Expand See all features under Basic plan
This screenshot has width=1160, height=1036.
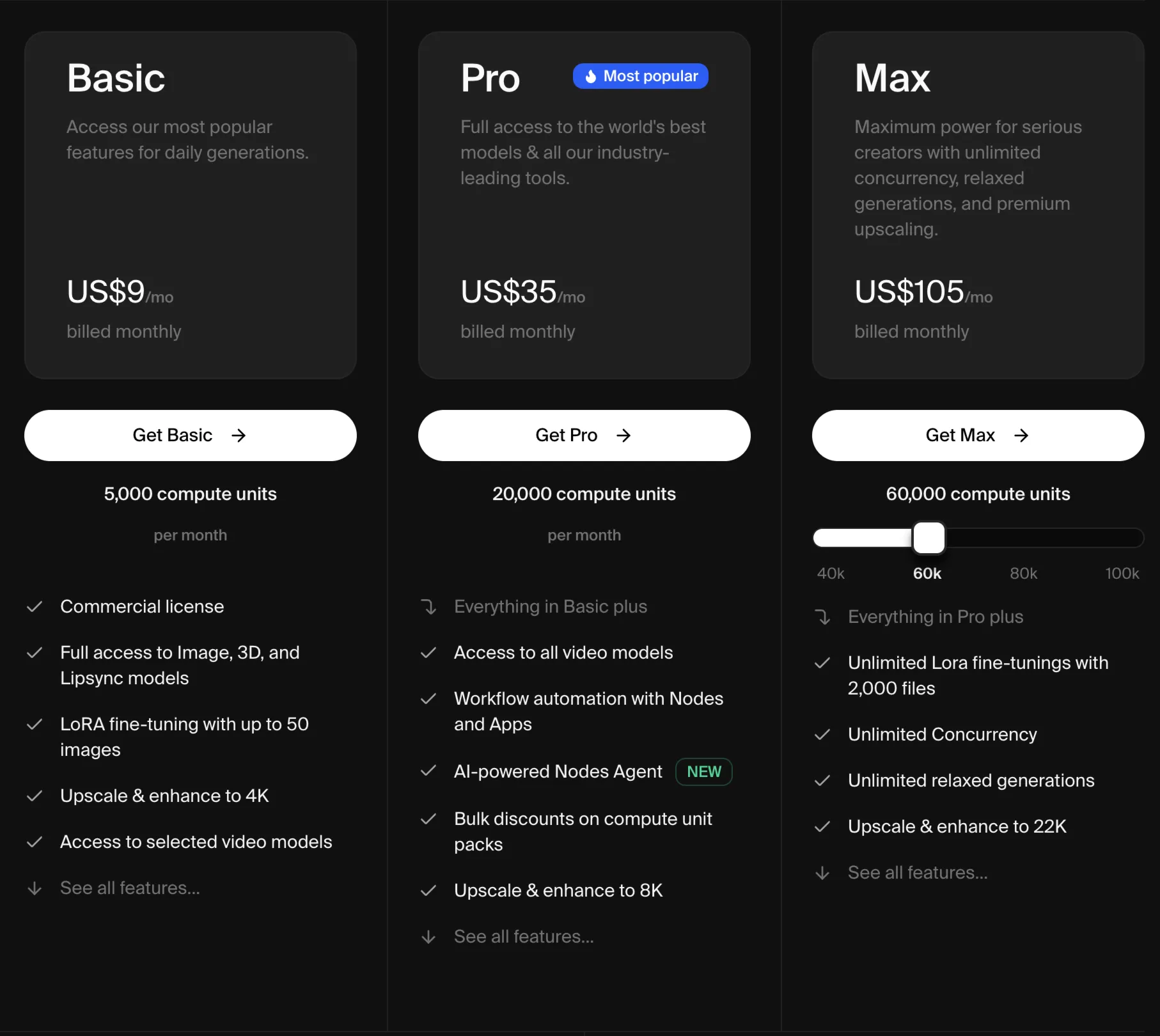pyautogui.click(x=130, y=888)
